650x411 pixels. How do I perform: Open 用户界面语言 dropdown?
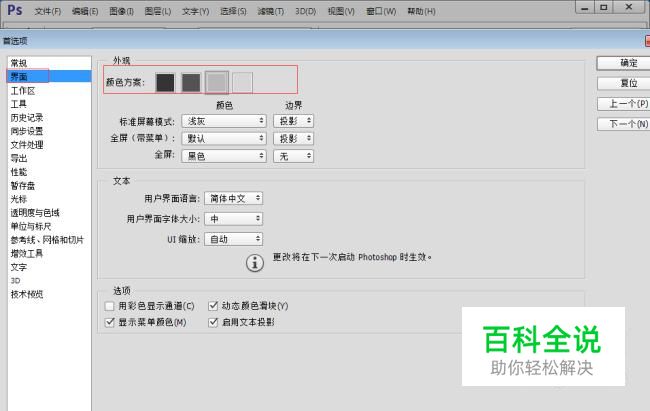[233, 198]
